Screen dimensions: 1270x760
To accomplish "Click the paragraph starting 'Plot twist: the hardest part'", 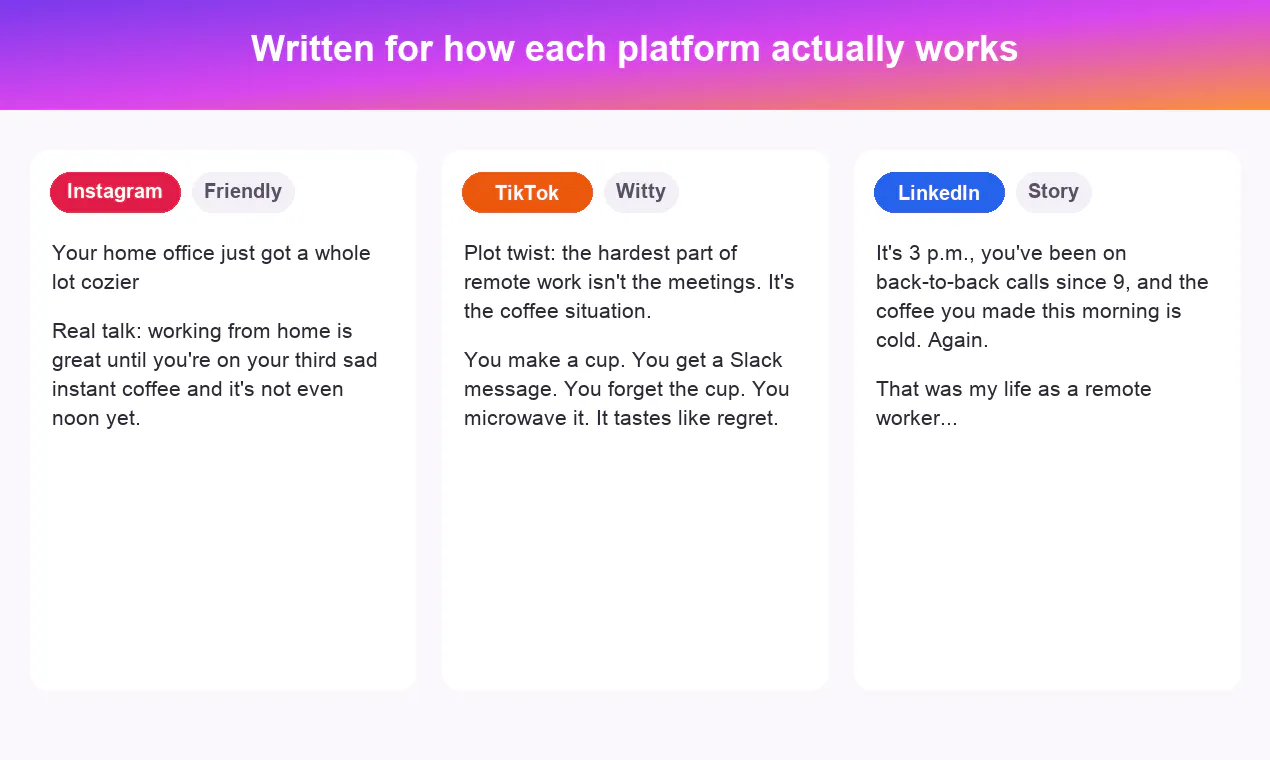I will click(629, 282).
